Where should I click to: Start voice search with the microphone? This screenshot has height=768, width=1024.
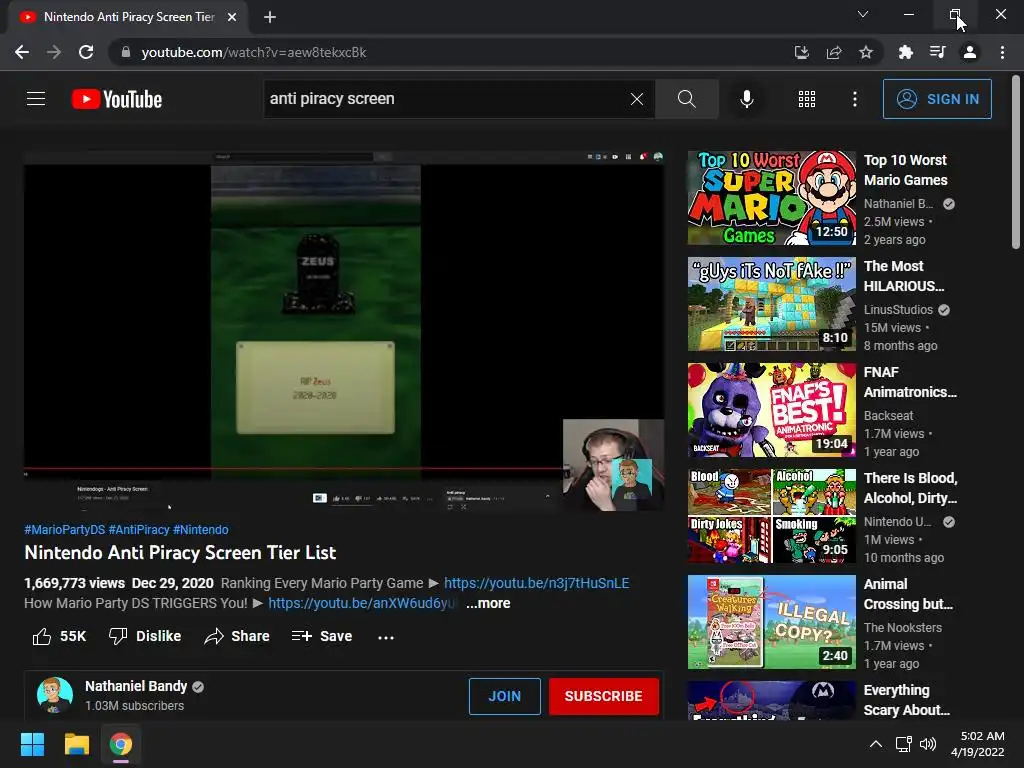(x=746, y=99)
